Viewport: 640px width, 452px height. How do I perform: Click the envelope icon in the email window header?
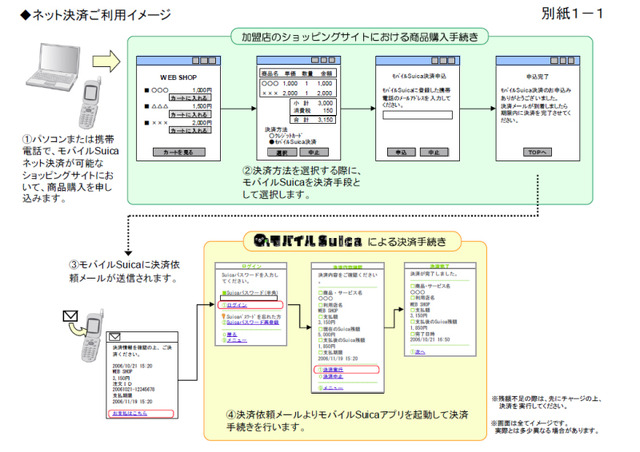point(115,336)
